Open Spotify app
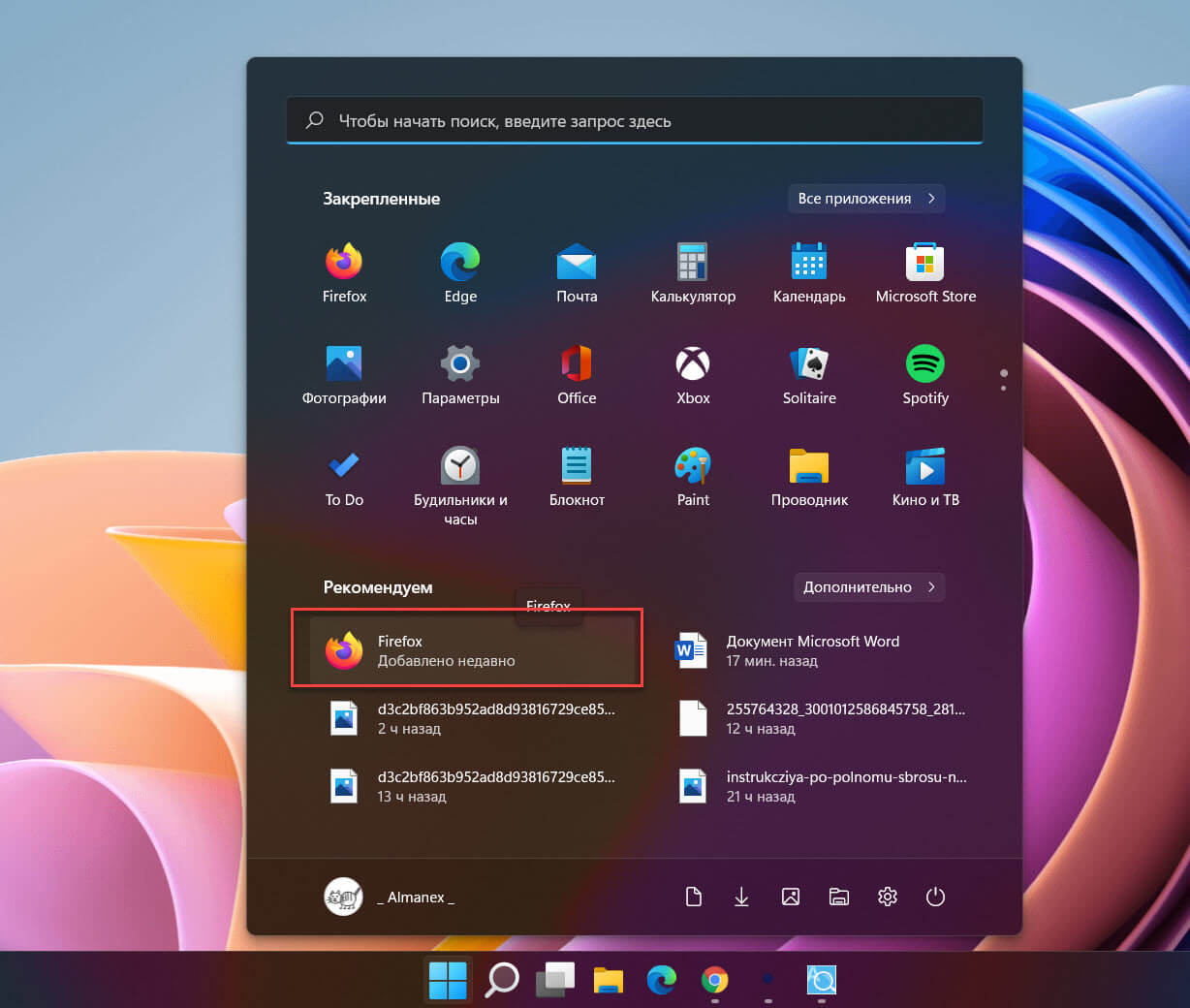The height and width of the screenshot is (1008, 1190). tap(925, 375)
